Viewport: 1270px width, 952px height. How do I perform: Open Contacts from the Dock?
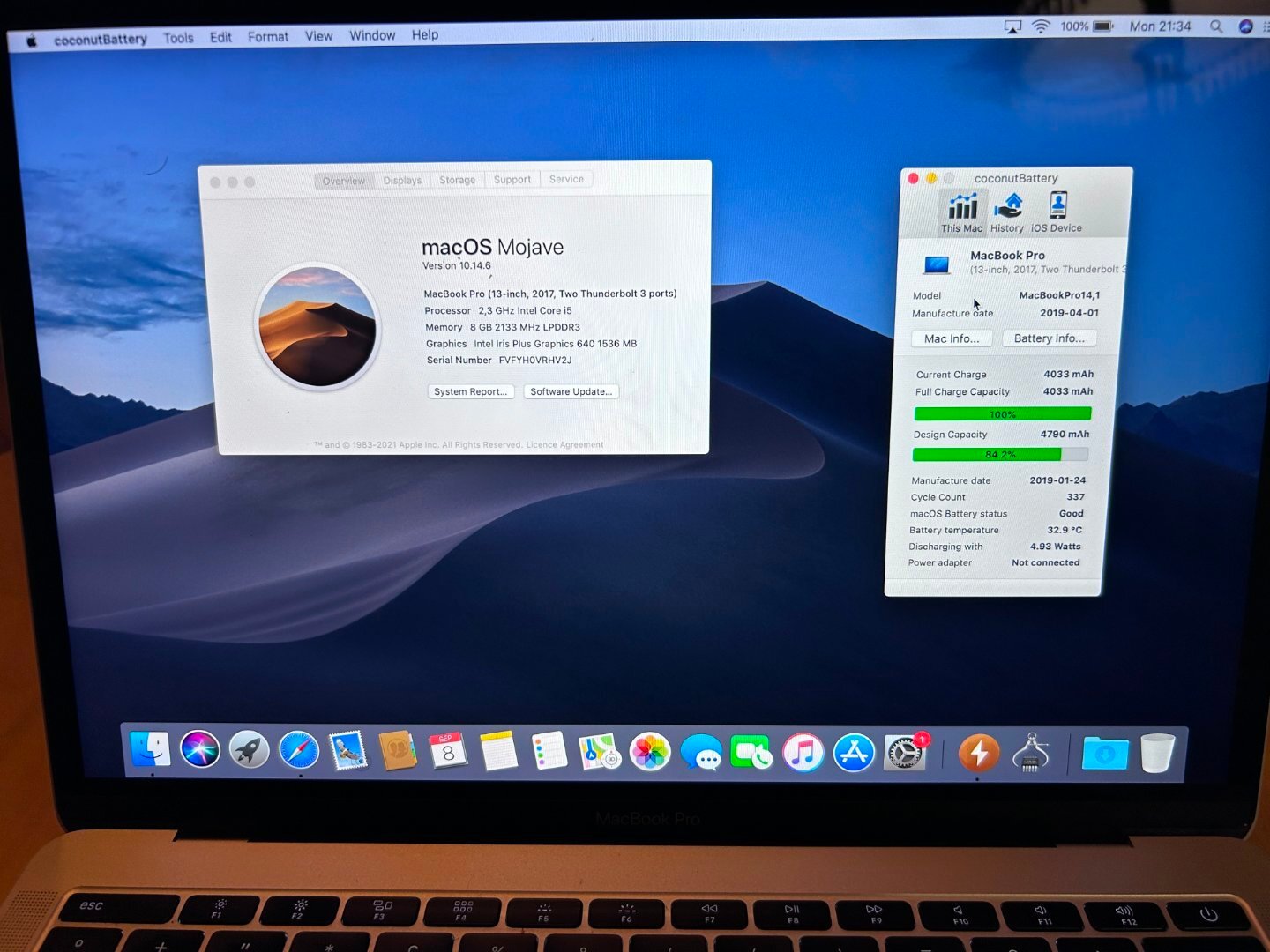pos(398,752)
